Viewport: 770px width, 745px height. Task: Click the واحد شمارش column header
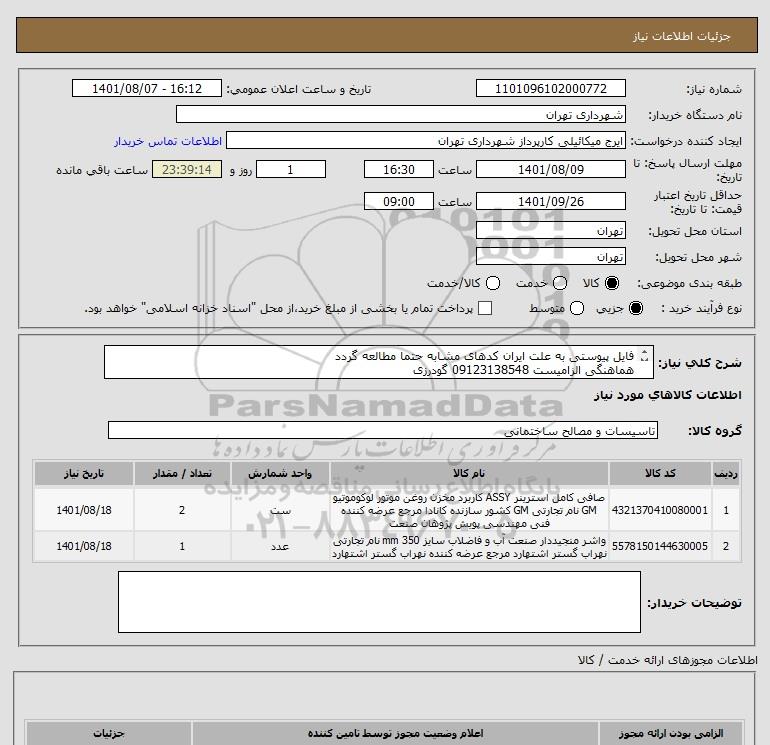tap(280, 473)
